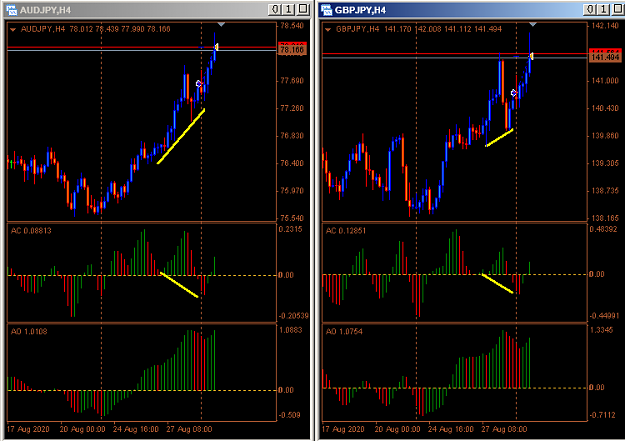625x441 pixels.
Task: Close the GBPJPY,H4 chart window
Action: [618, 9]
